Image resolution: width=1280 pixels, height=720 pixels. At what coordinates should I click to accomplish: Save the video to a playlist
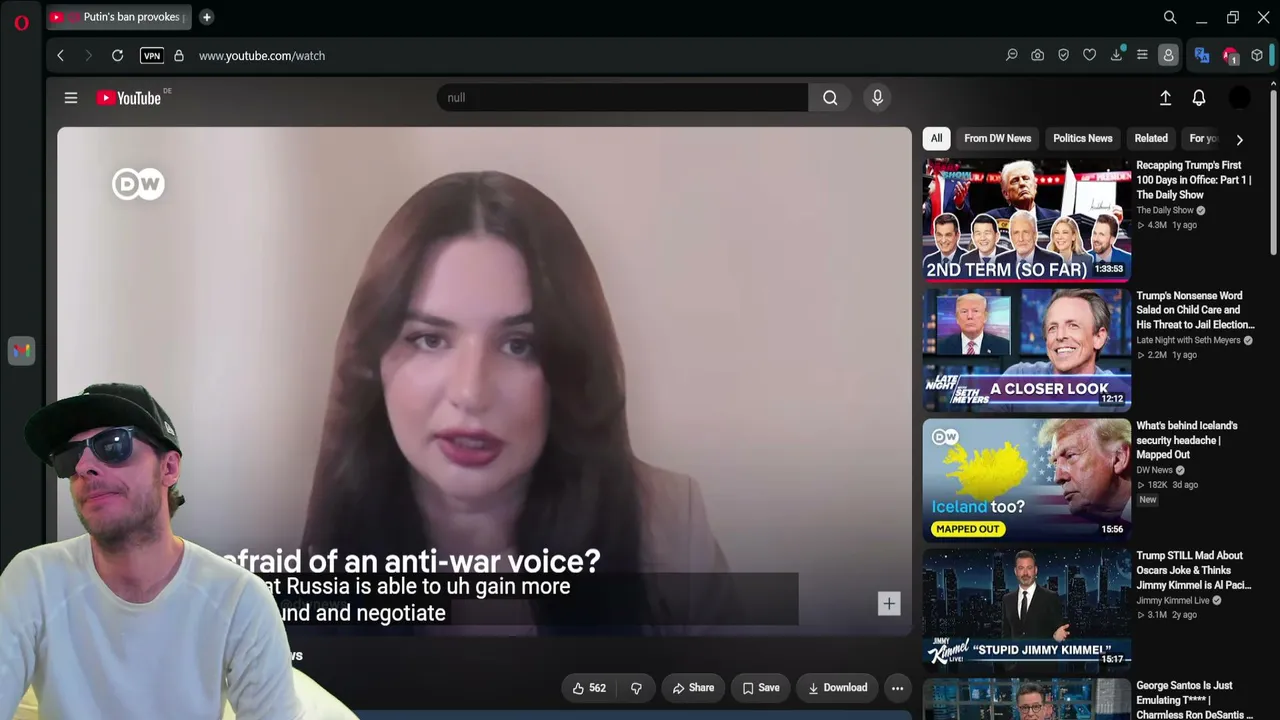pyautogui.click(x=761, y=688)
